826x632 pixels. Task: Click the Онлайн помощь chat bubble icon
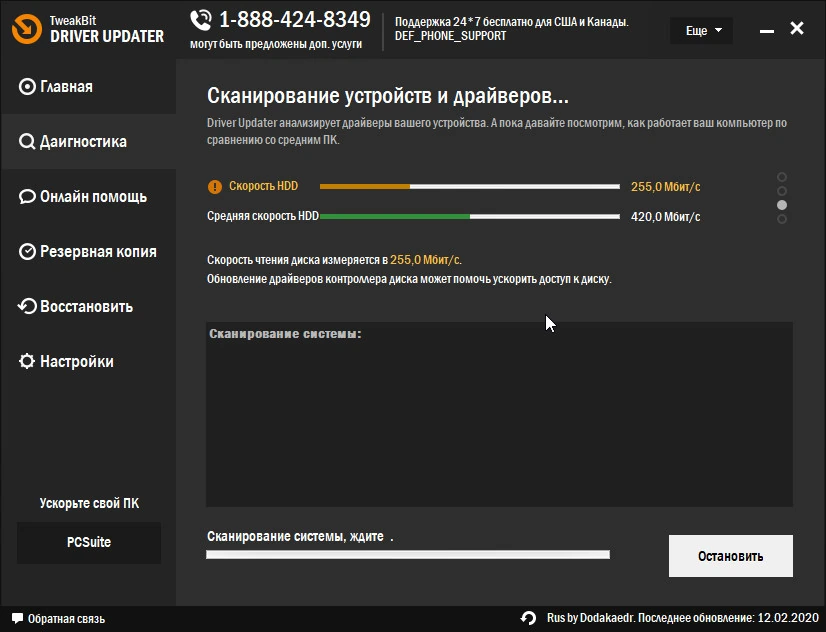tap(27, 196)
